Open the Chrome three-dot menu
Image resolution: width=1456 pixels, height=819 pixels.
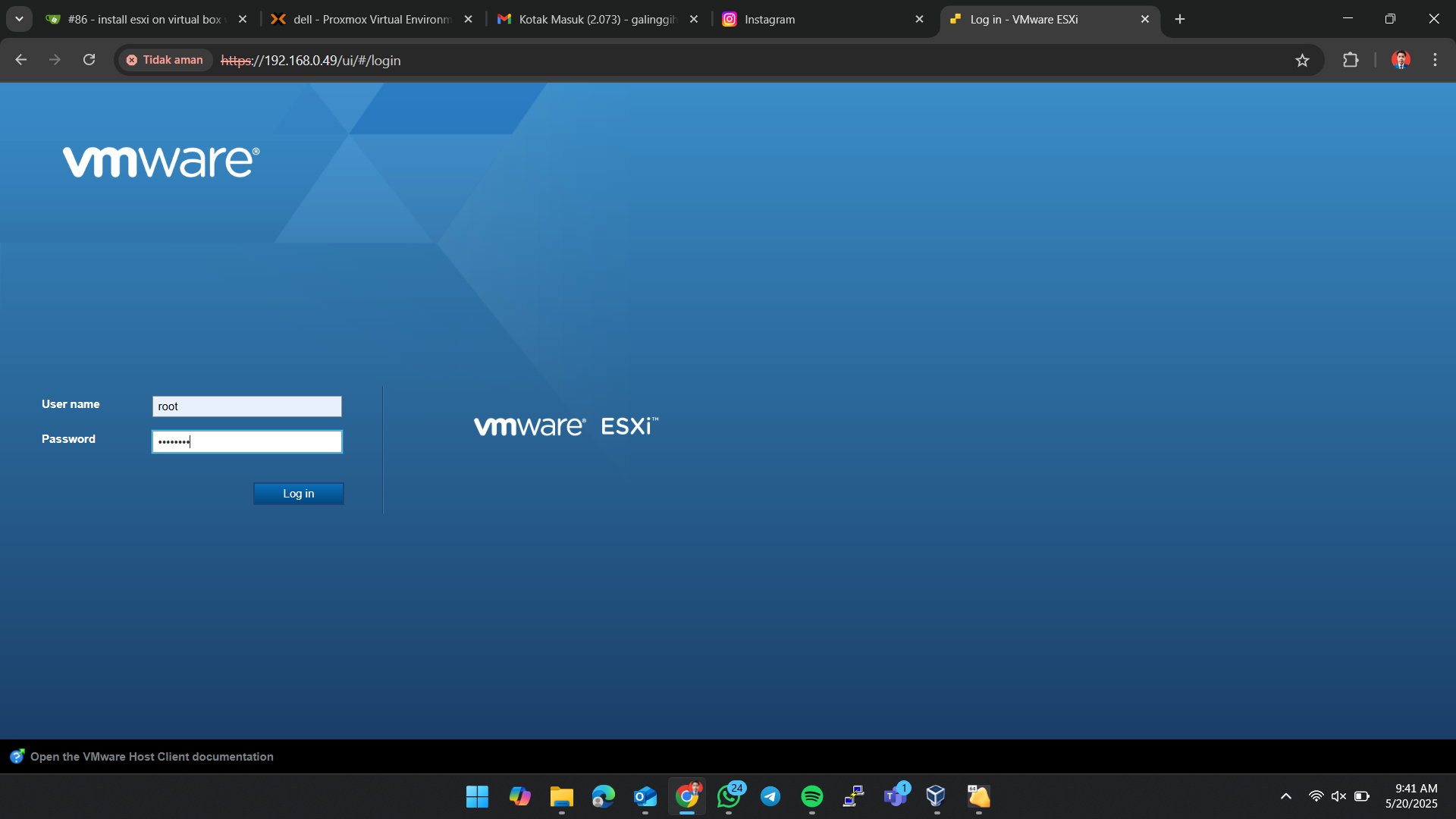click(x=1435, y=60)
